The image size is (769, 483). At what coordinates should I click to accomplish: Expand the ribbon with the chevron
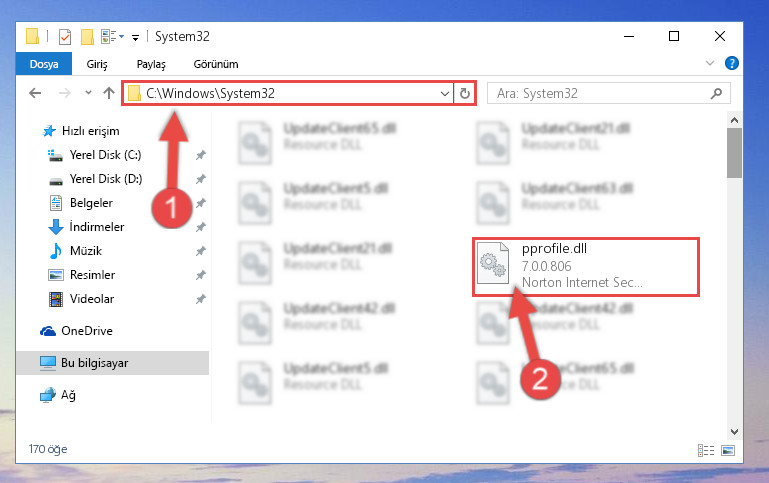point(709,63)
